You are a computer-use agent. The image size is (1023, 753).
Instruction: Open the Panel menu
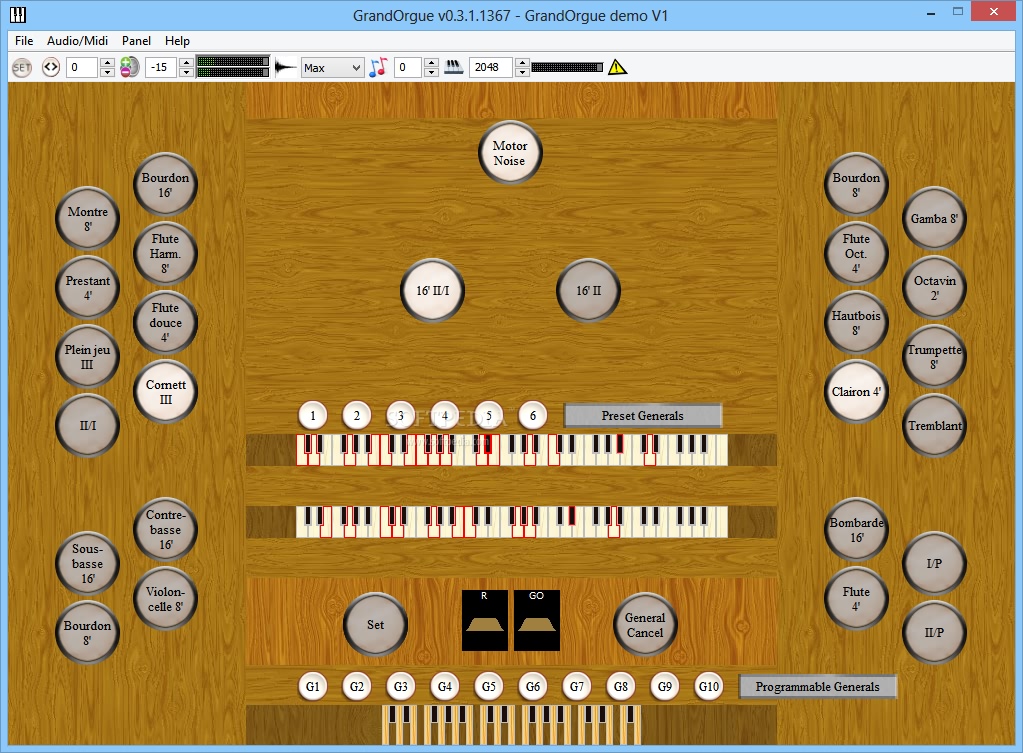136,40
